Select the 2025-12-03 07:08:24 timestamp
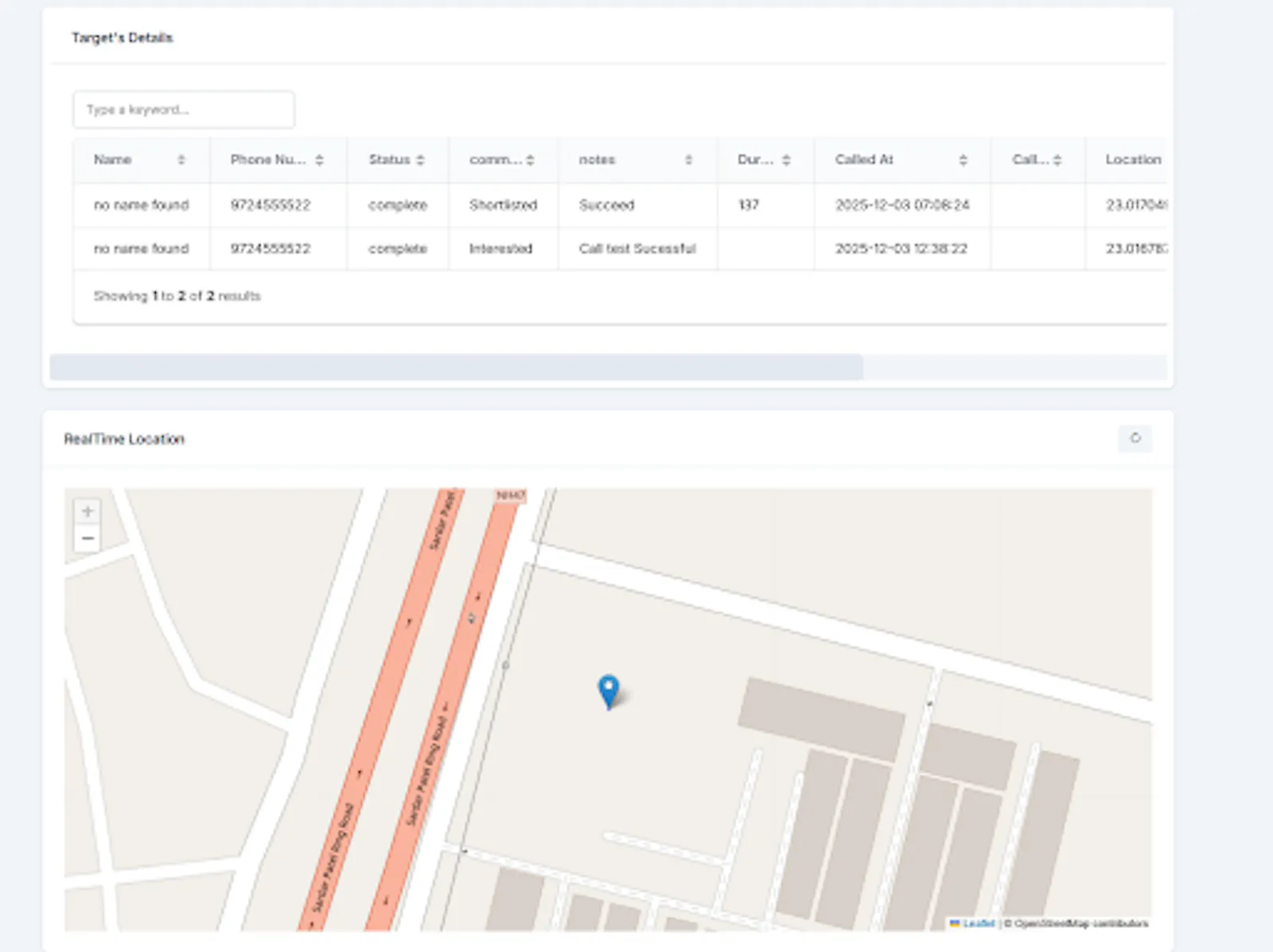 (x=902, y=205)
